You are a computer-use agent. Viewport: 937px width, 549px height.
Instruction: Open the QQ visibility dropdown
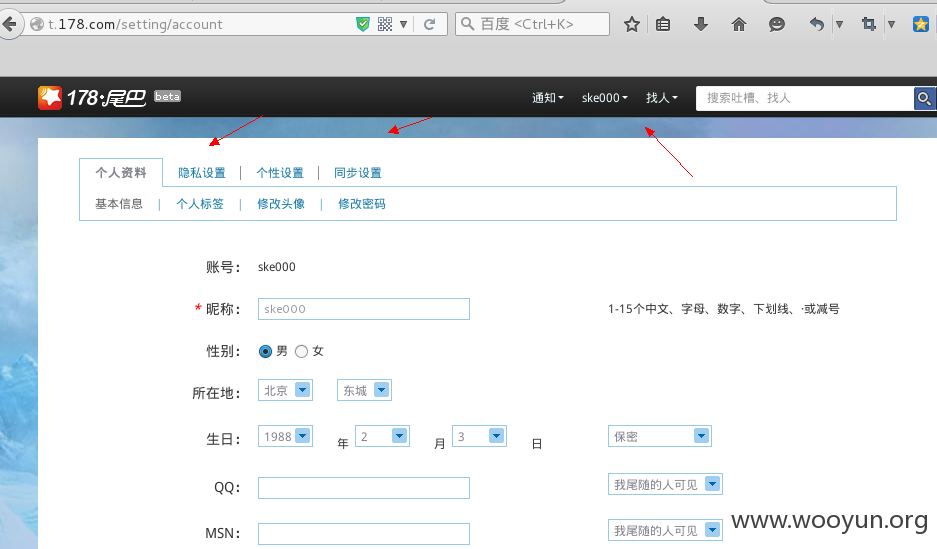click(665, 484)
